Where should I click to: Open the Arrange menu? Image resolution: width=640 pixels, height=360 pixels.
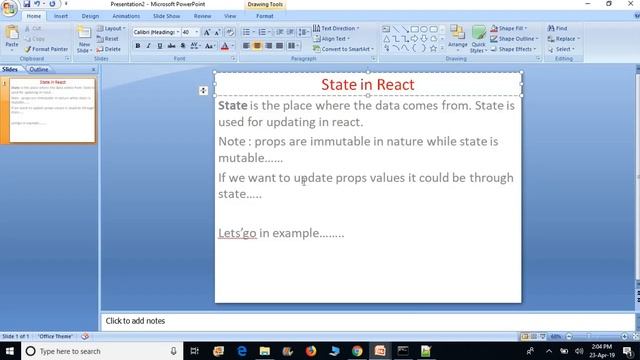458,38
